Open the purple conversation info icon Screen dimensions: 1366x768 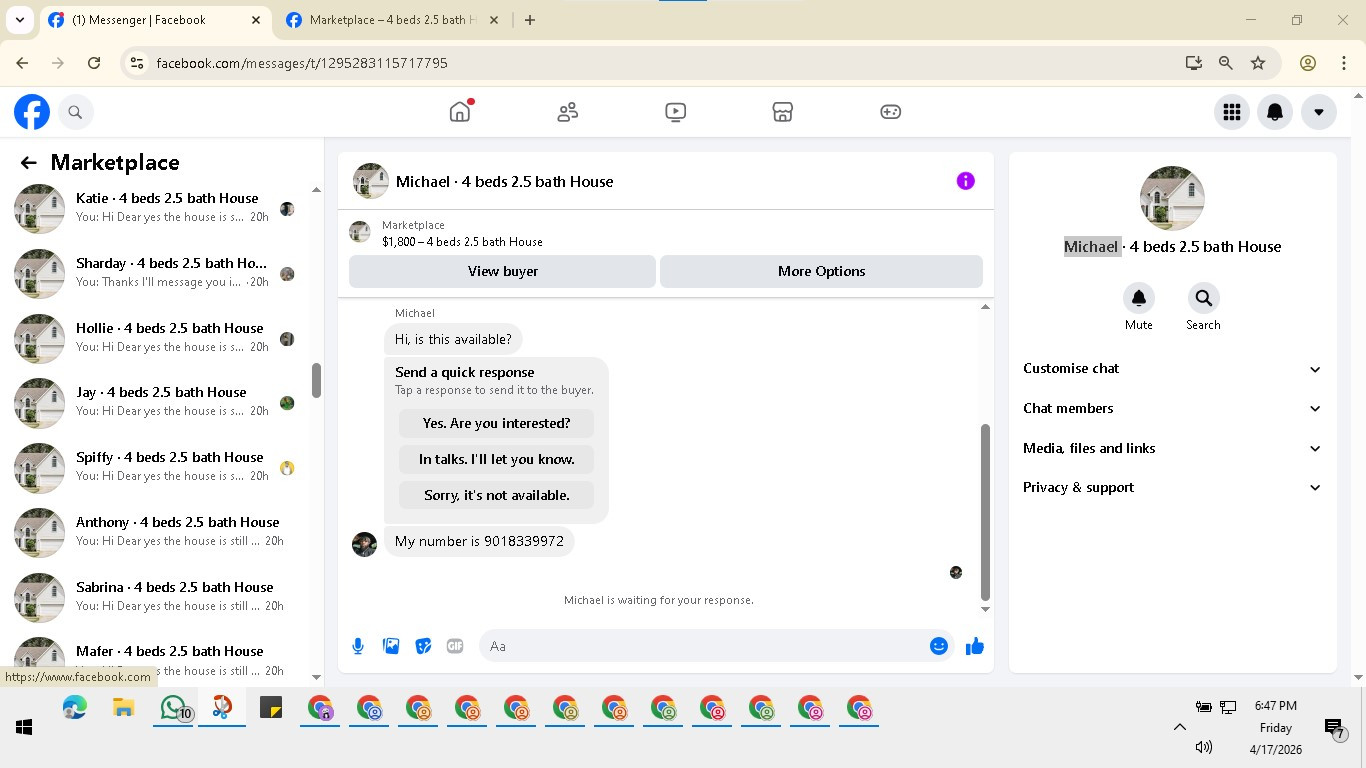click(x=965, y=181)
